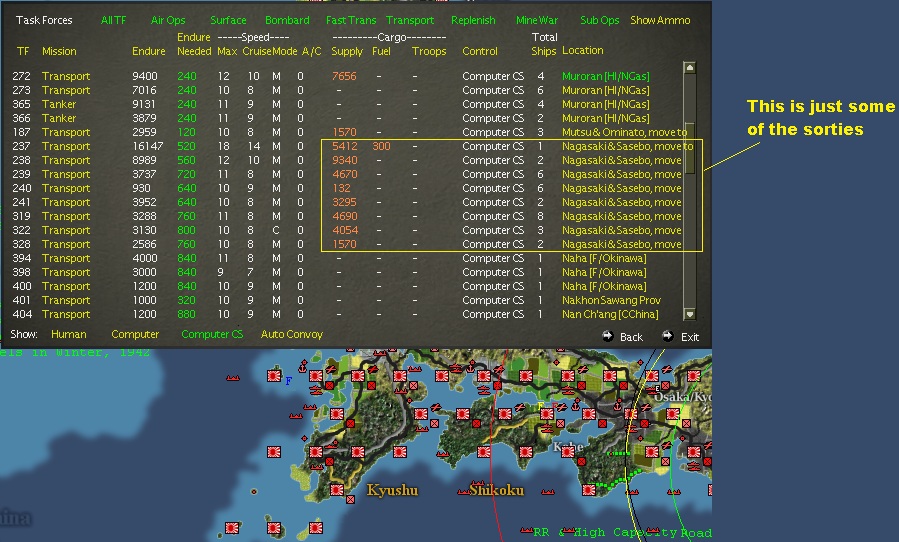Filter task forces by Air Ops
The height and width of the screenshot is (542, 899).
pyautogui.click(x=168, y=20)
